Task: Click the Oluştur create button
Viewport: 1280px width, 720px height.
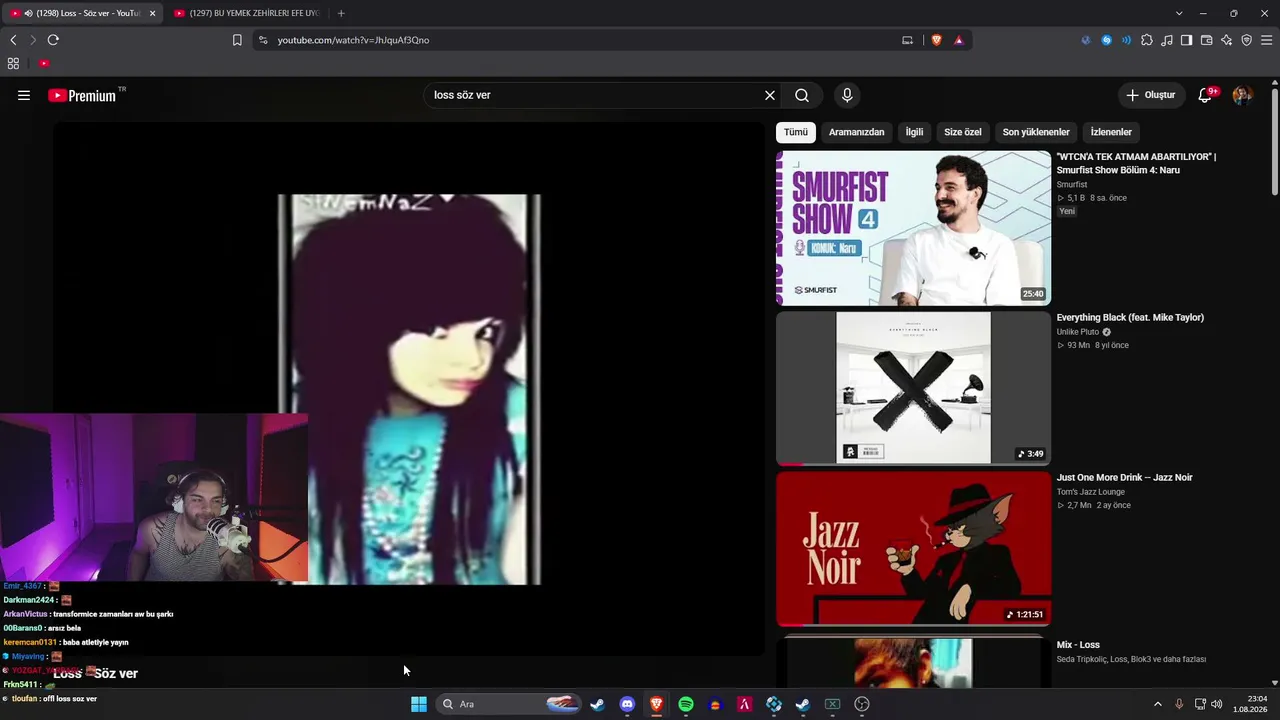Action: pyautogui.click(x=1151, y=95)
